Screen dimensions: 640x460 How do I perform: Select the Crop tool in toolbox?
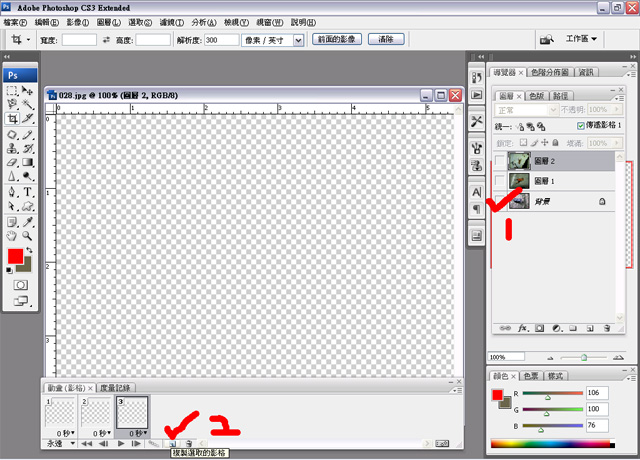click(12, 119)
